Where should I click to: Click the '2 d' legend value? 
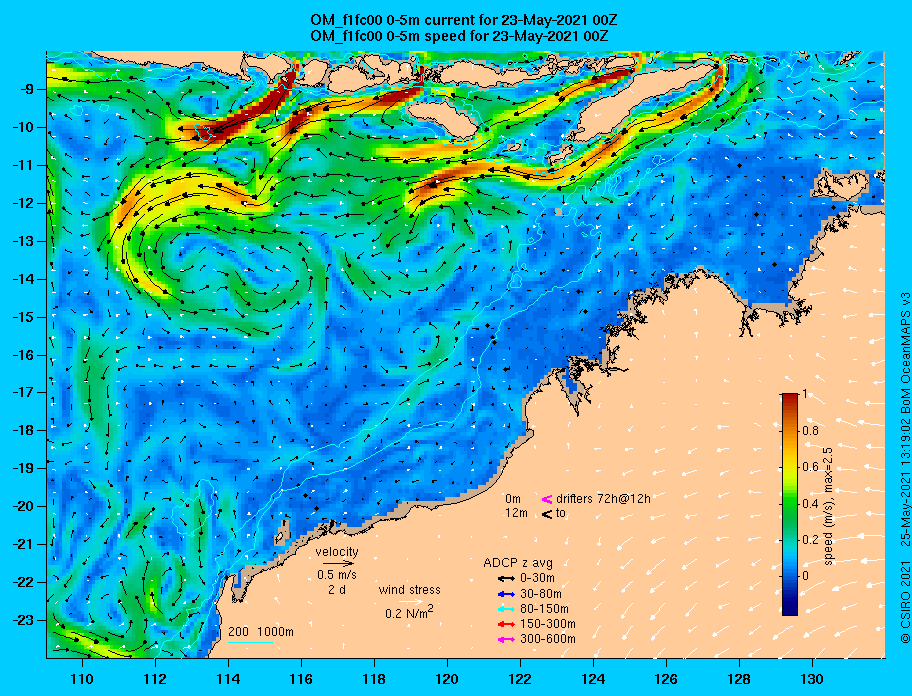pyautogui.click(x=337, y=589)
